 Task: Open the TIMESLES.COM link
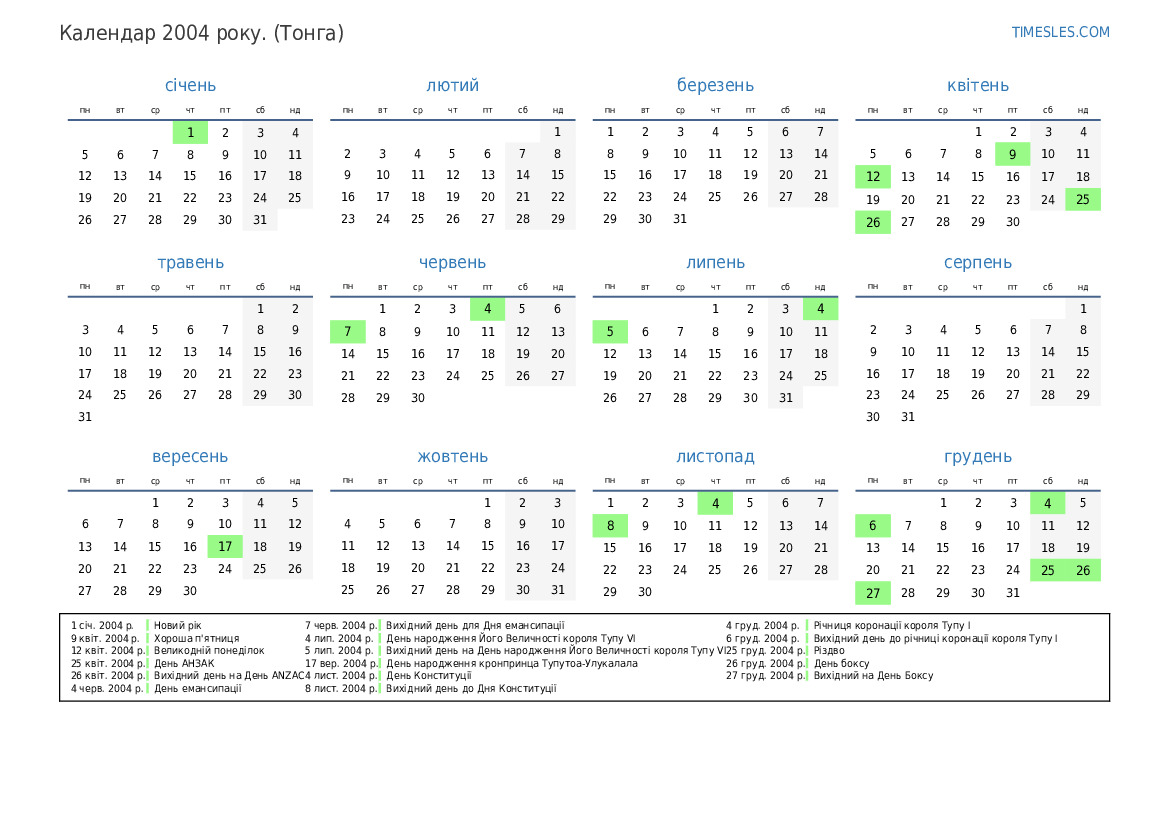(x=1060, y=32)
